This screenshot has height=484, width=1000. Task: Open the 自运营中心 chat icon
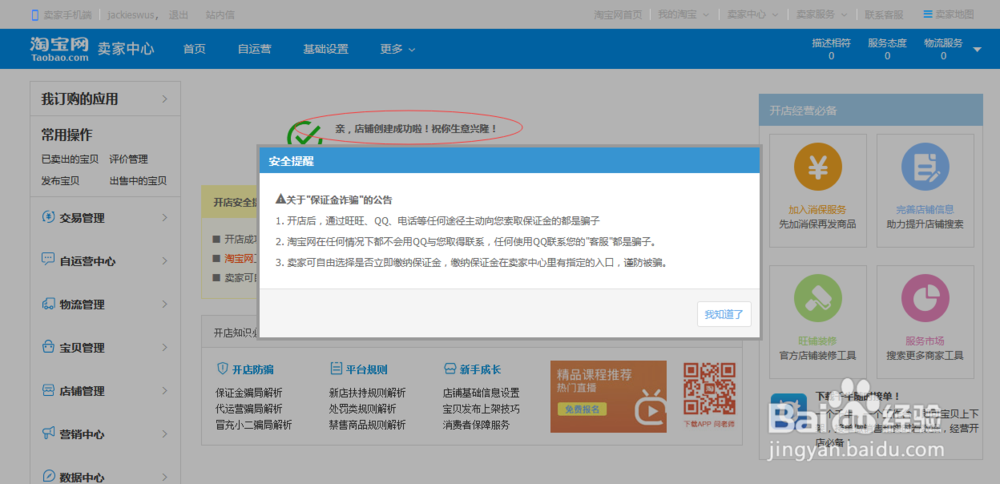click(x=48, y=260)
